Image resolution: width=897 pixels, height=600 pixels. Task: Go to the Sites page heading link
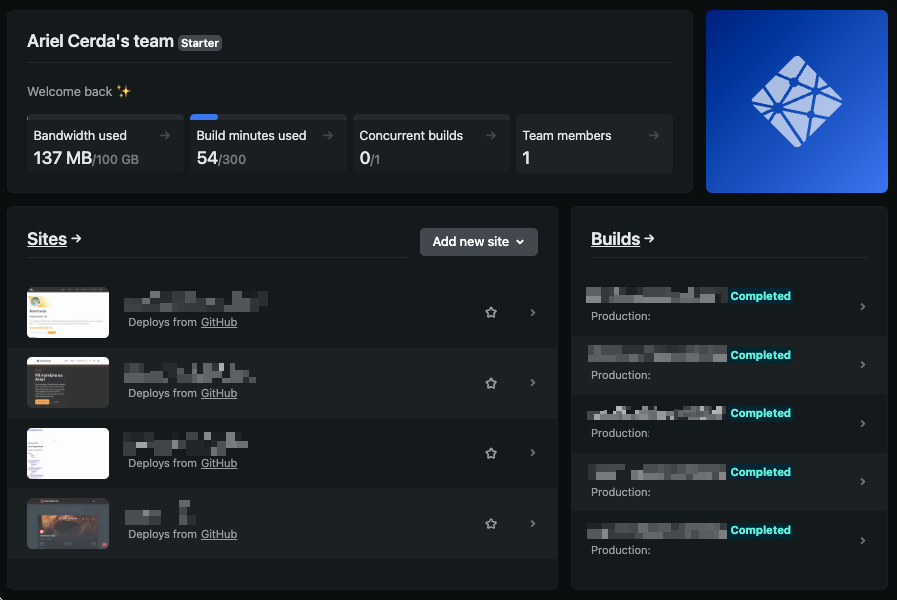[x=54, y=239]
